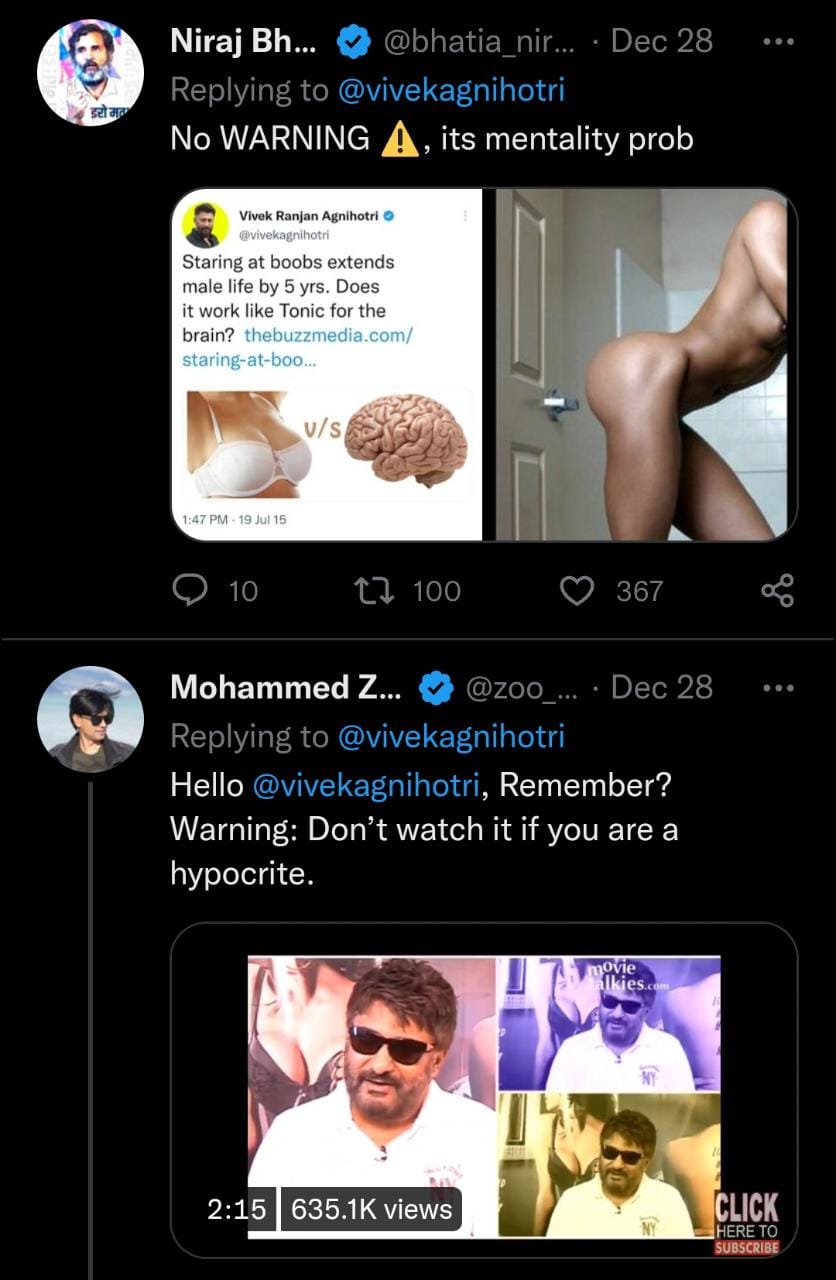
Task: Open the right-hand attached photo in Niraj's tweet
Action: pyautogui.click(x=646, y=365)
